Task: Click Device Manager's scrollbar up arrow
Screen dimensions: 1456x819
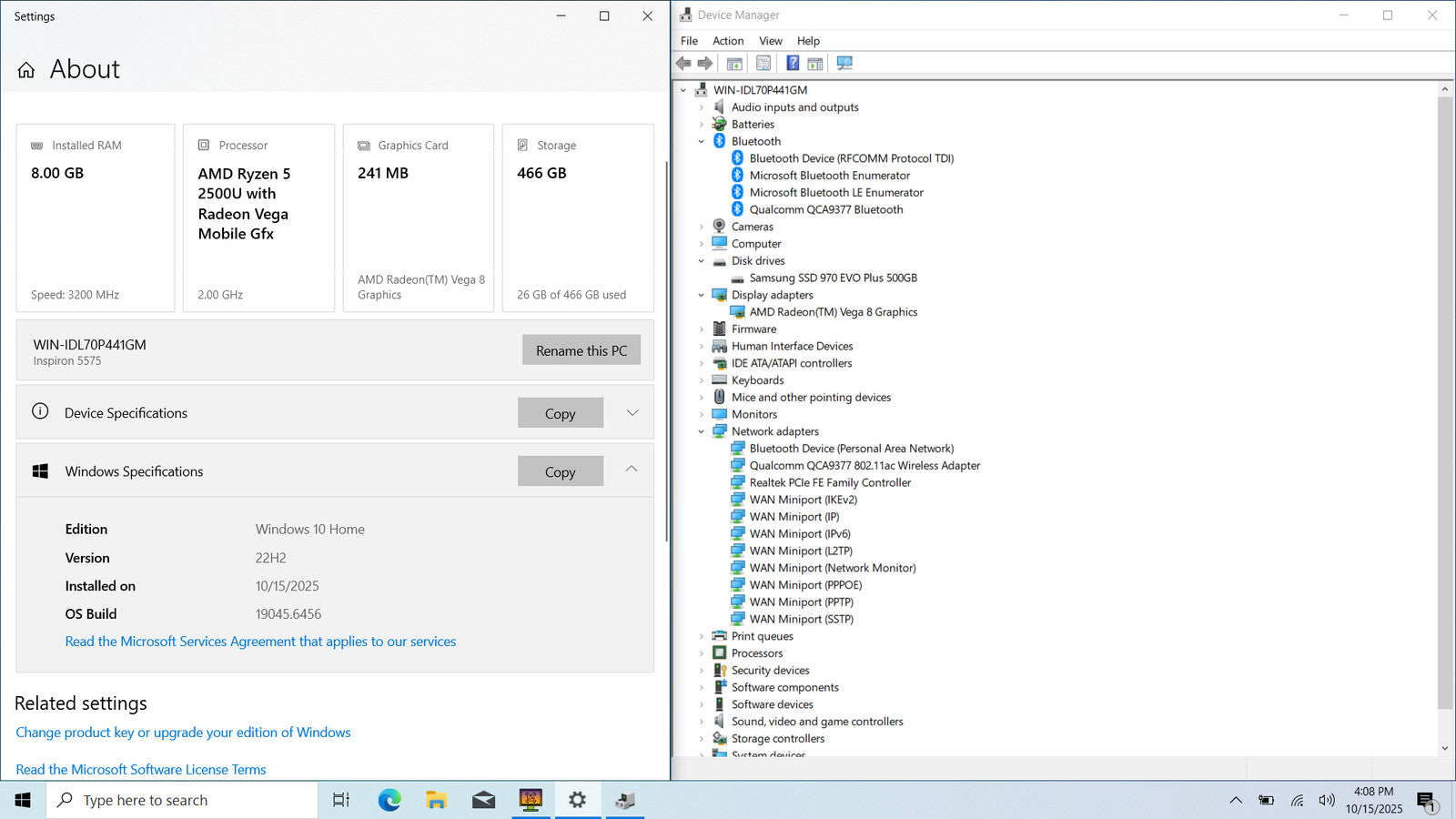Action: click(x=1445, y=89)
